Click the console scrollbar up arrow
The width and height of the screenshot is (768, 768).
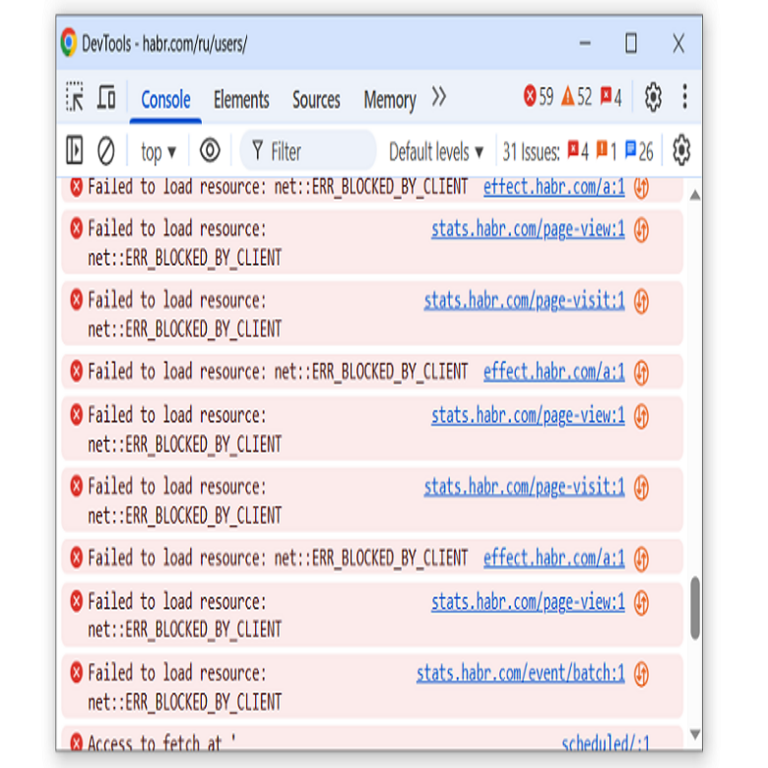coord(695,195)
